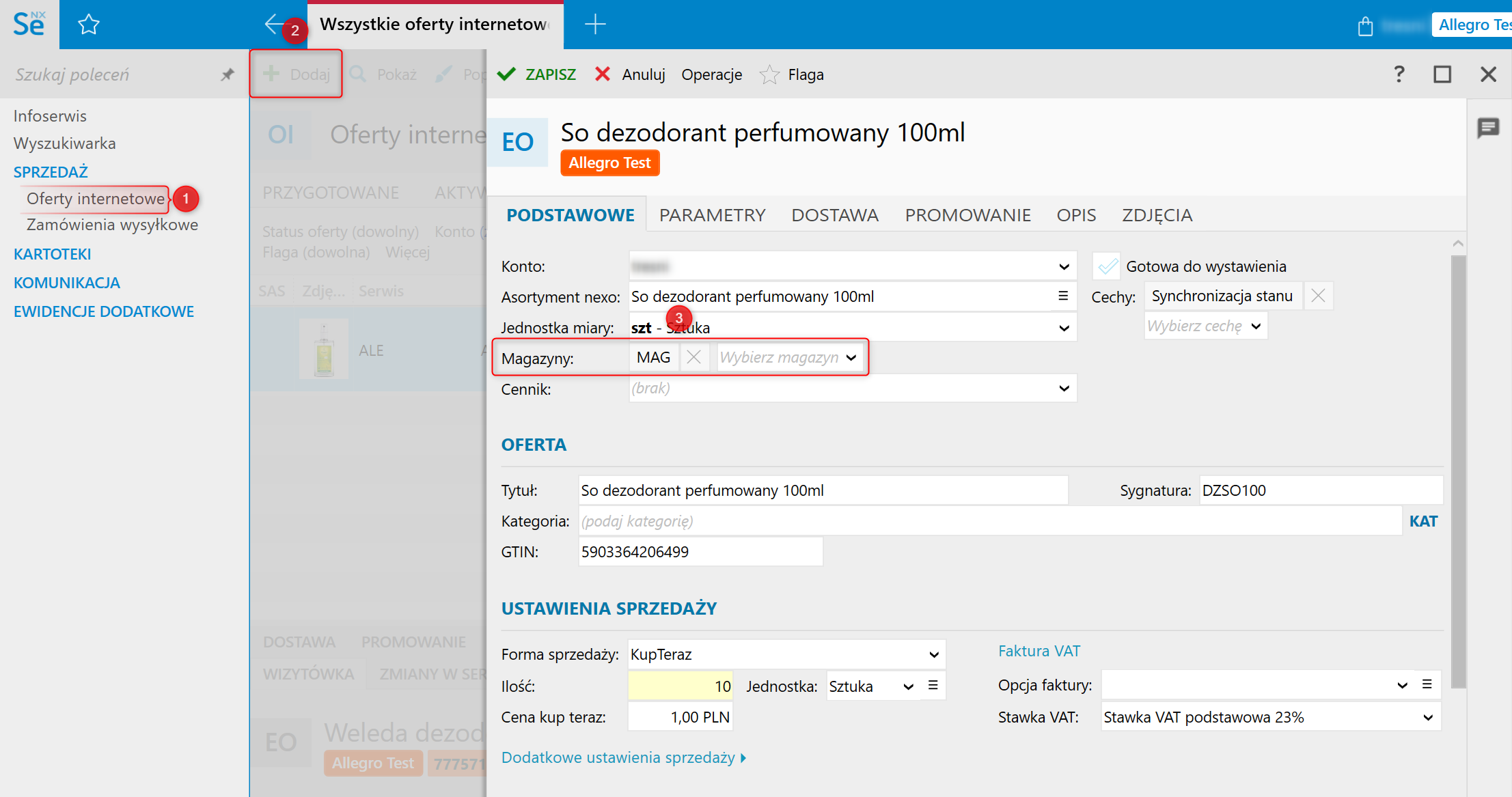Click the help question mark icon

(x=1399, y=74)
